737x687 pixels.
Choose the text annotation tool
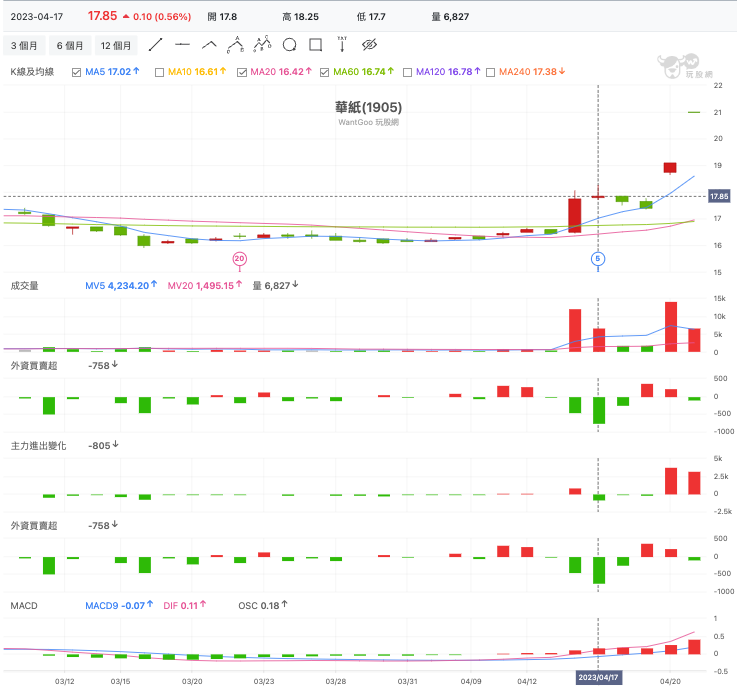342,44
